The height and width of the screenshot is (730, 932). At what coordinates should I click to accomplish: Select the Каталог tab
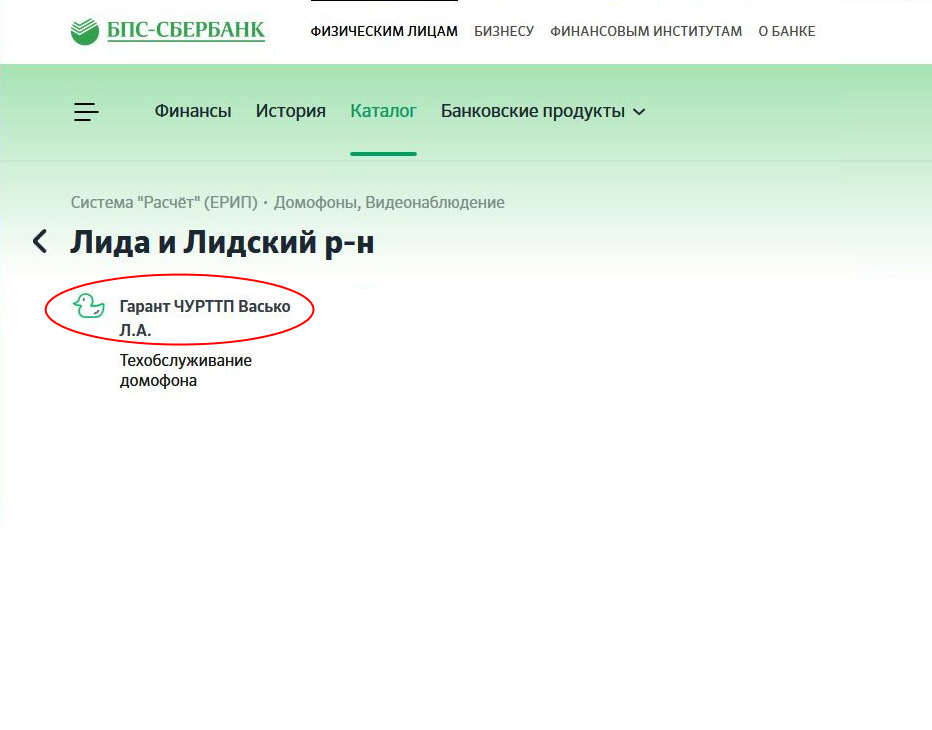click(383, 111)
